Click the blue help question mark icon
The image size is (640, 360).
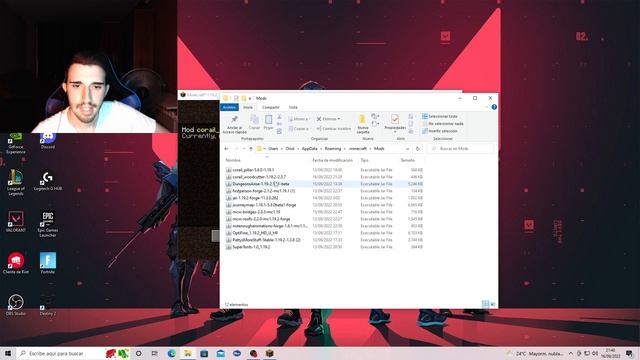pyautogui.click(x=494, y=107)
